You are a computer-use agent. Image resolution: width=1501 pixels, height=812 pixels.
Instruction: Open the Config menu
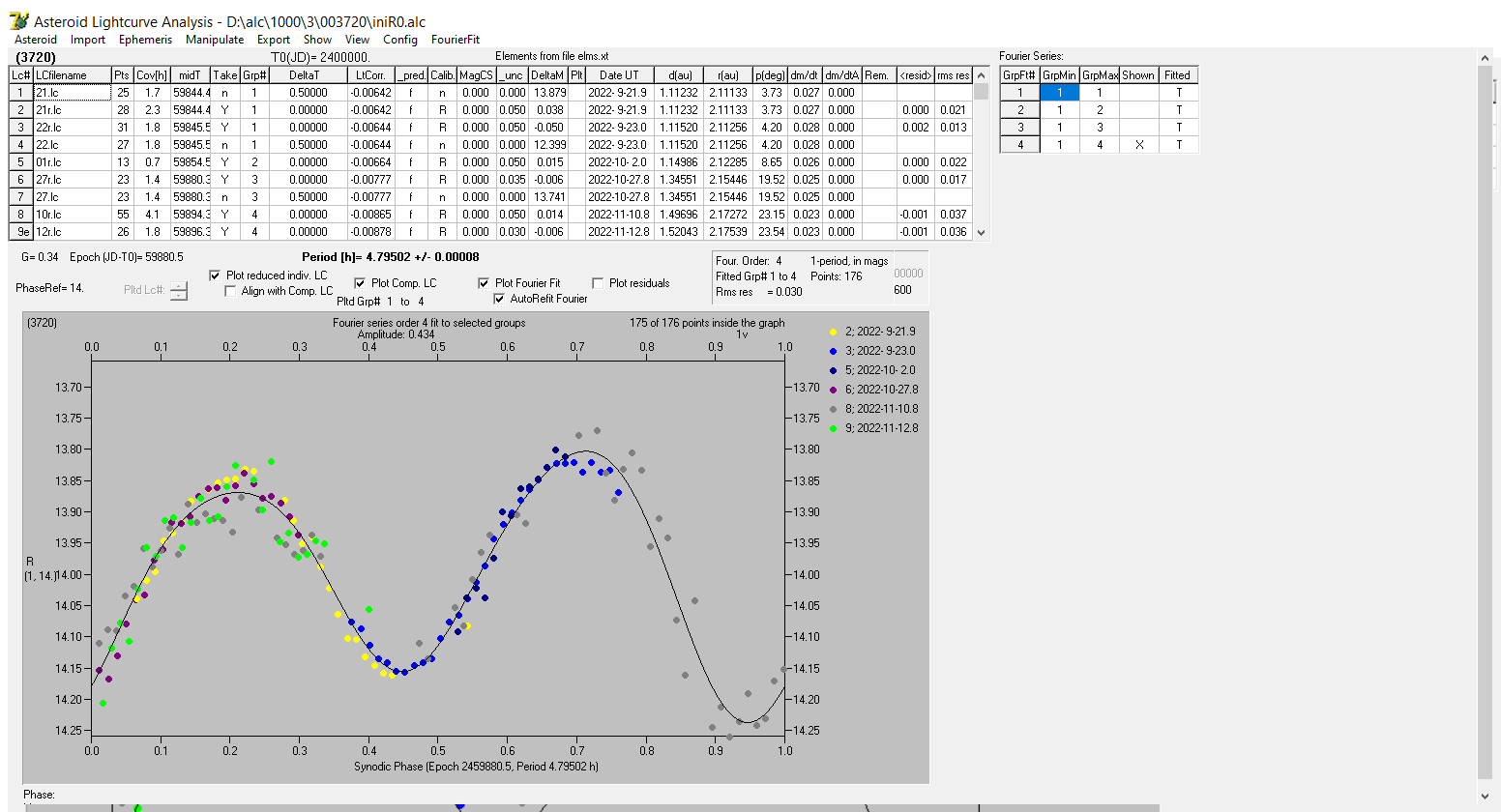tap(400, 40)
